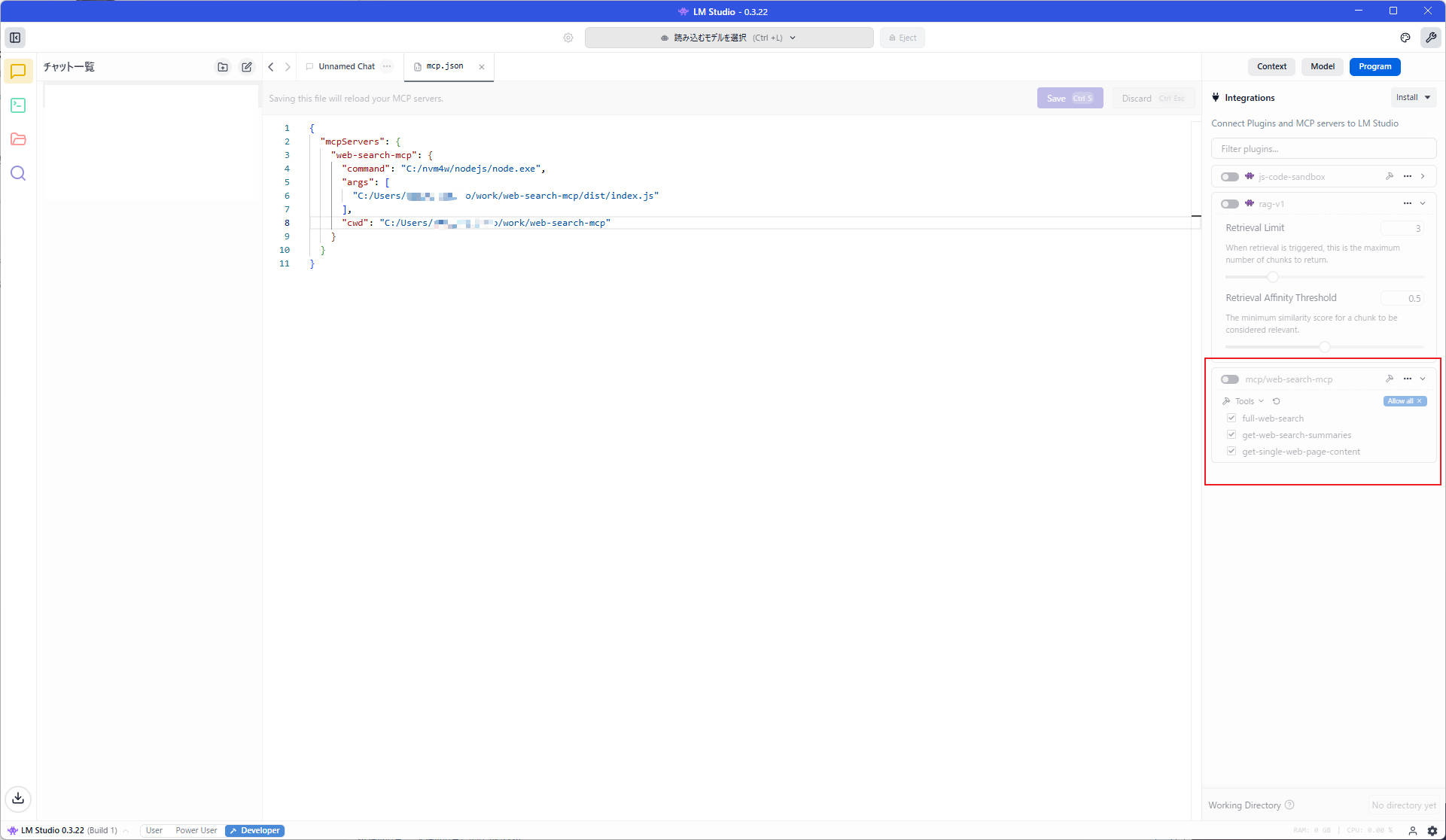Open the model loader dropdown
Image resolution: width=1446 pixels, height=840 pixels.
tap(729, 38)
